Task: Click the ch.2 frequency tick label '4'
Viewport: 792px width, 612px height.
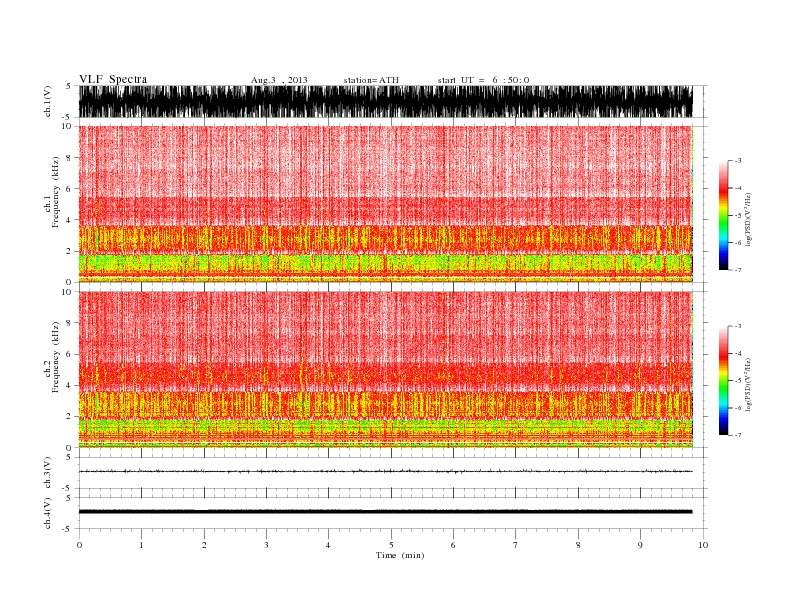Action: point(69,386)
